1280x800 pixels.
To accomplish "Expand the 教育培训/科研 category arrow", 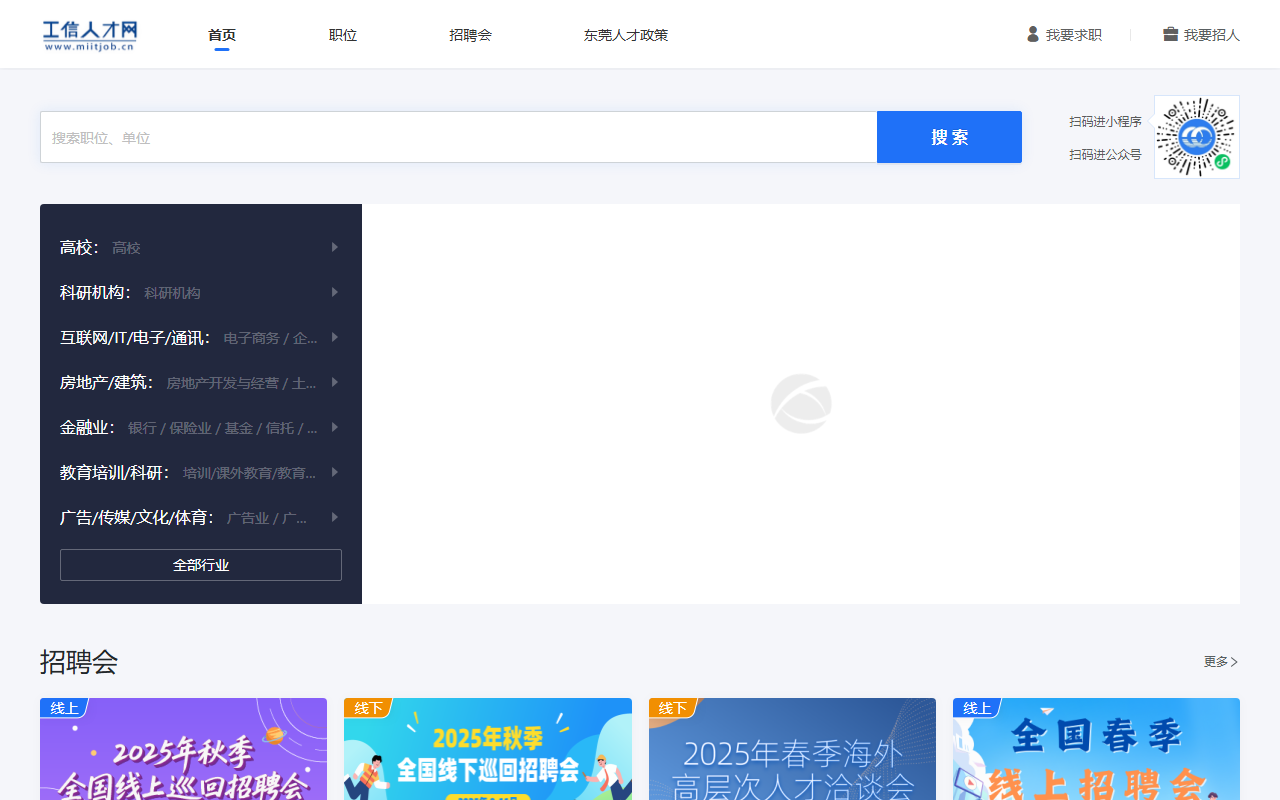I will [335, 472].
